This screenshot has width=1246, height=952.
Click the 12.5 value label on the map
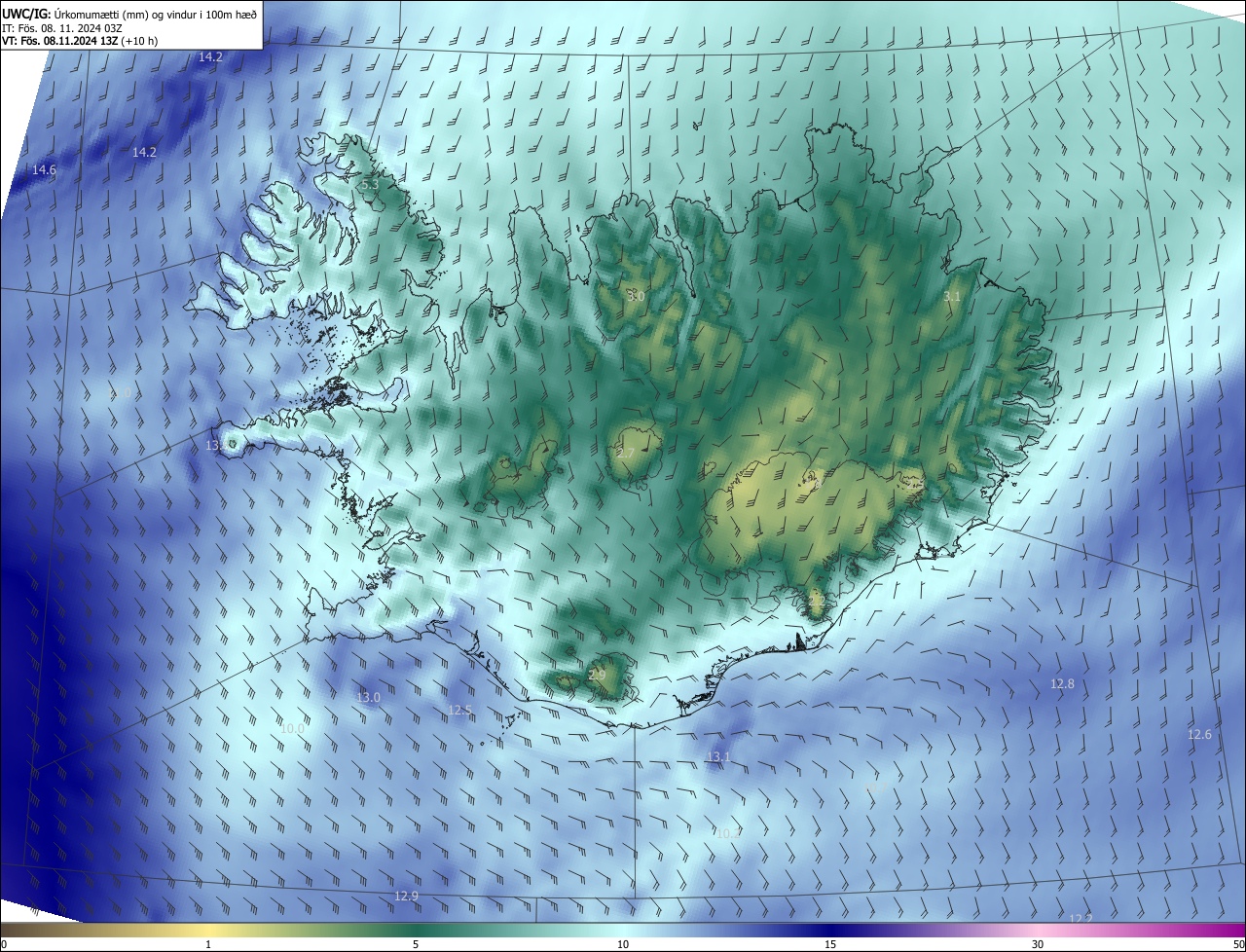tap(459, 711)
